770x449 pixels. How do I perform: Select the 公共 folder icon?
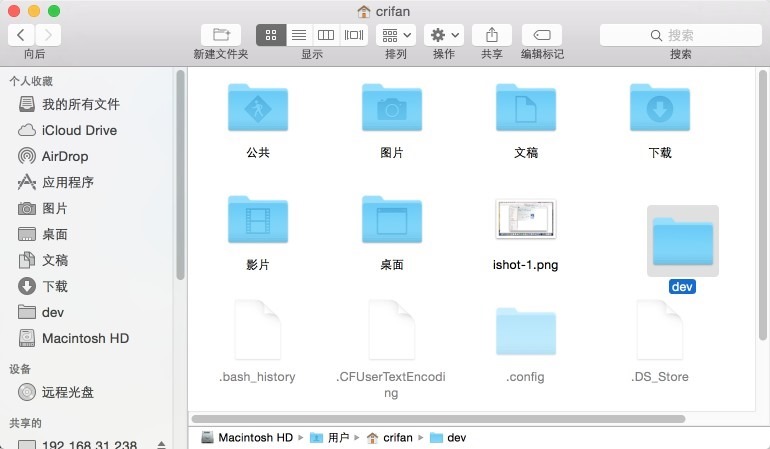258,108
